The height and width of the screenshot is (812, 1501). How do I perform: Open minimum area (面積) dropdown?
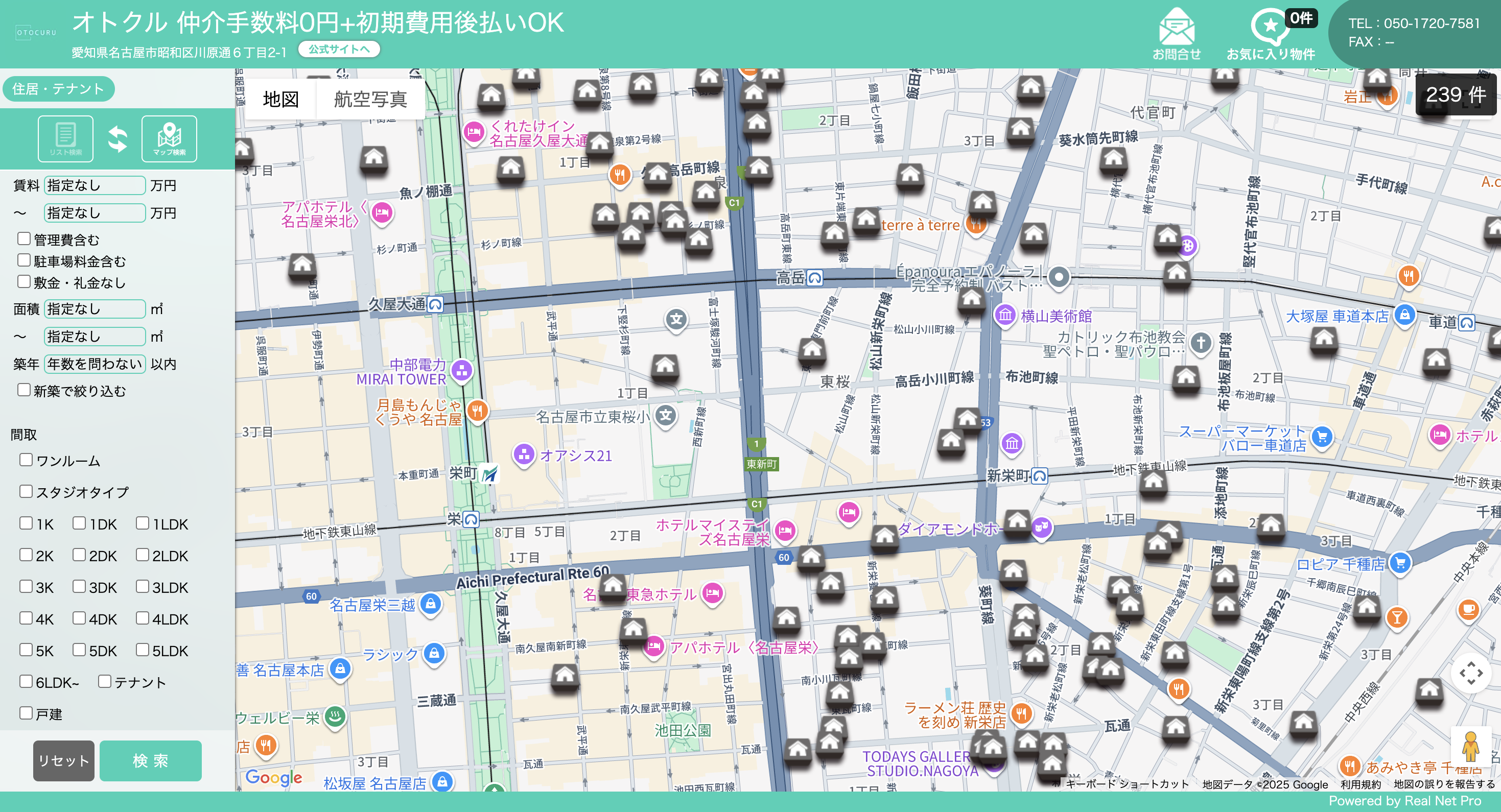coord(95,309)
